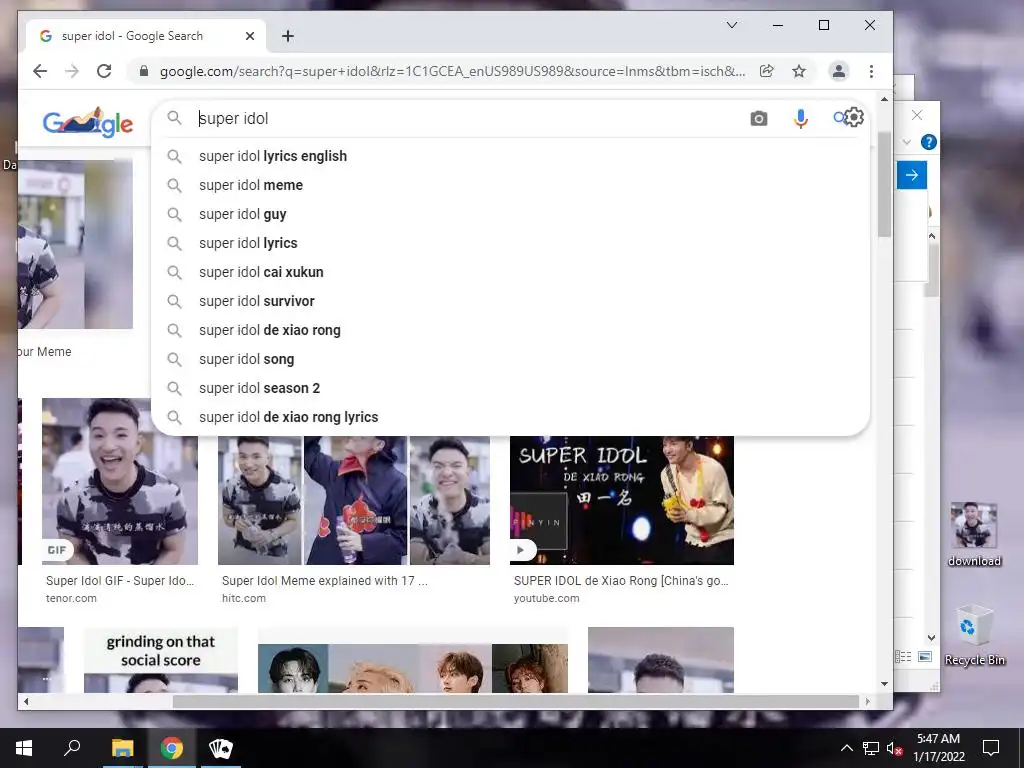Search by image with camera icon
The image size is (1024, 768).
[759, 118]
